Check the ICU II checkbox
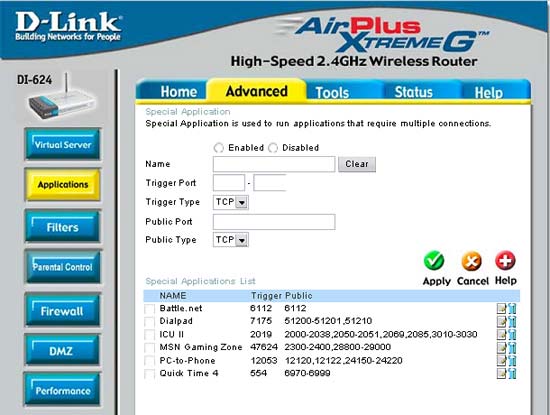550x415 pixels. (149, 335)
